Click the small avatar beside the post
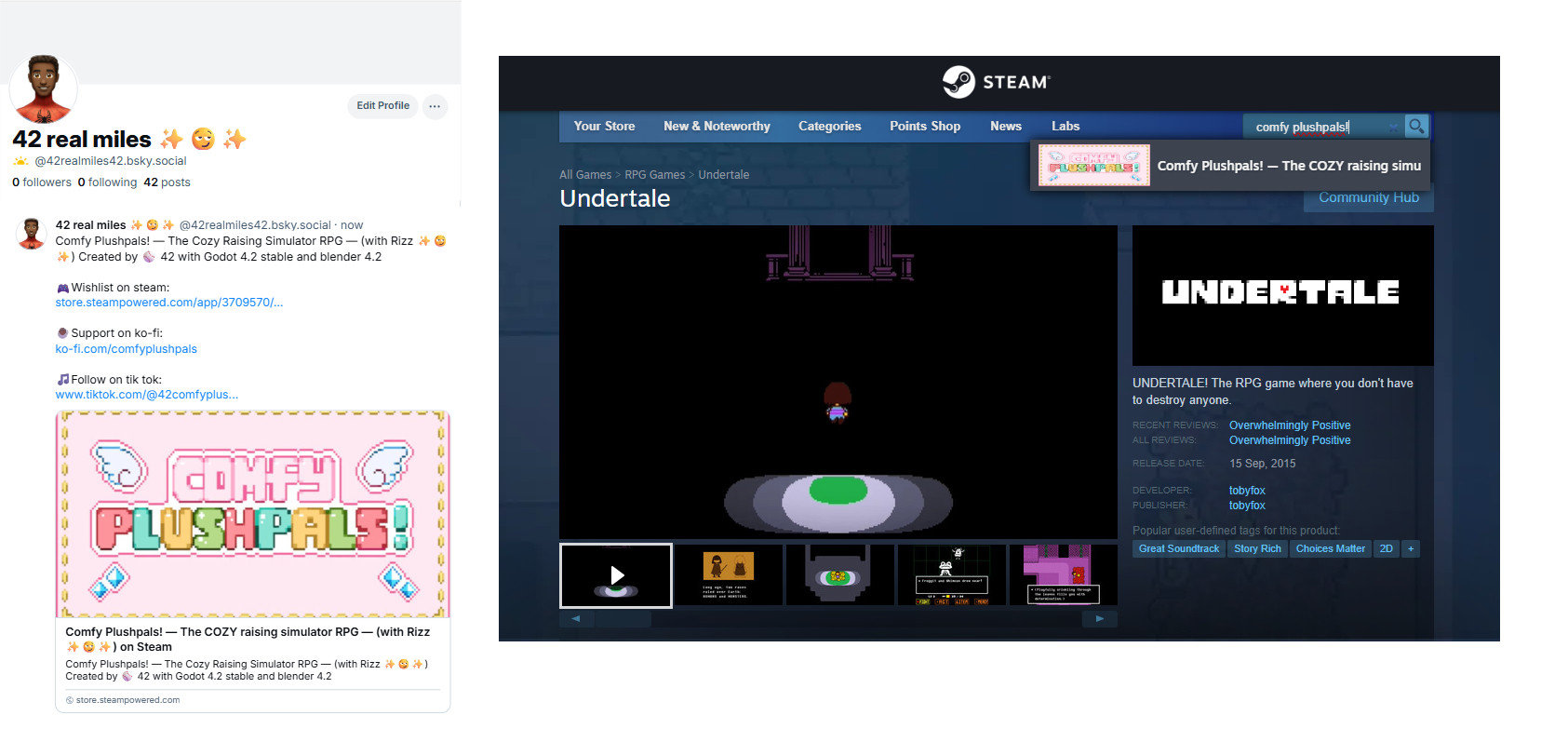 [32, 233]
